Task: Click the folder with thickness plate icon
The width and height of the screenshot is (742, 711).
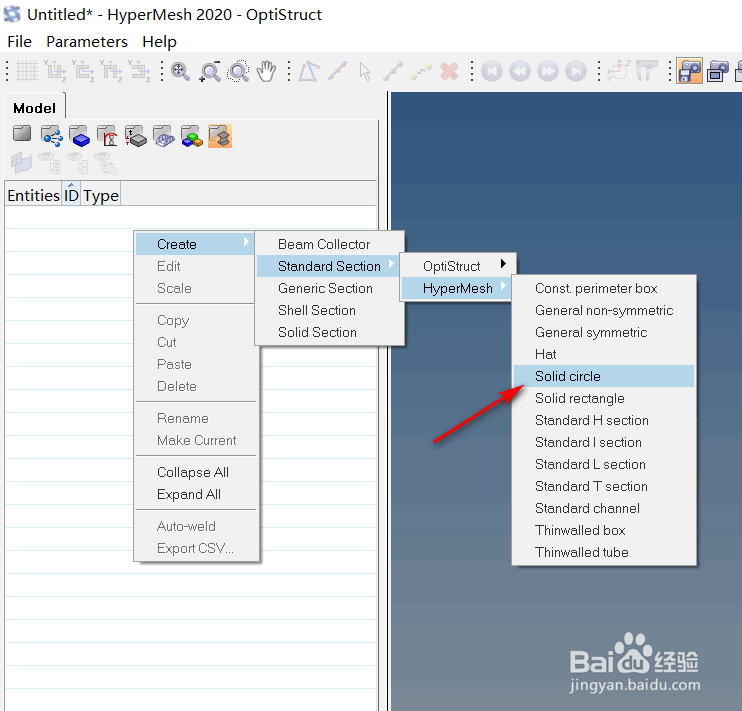Action: tap(135, 136)
